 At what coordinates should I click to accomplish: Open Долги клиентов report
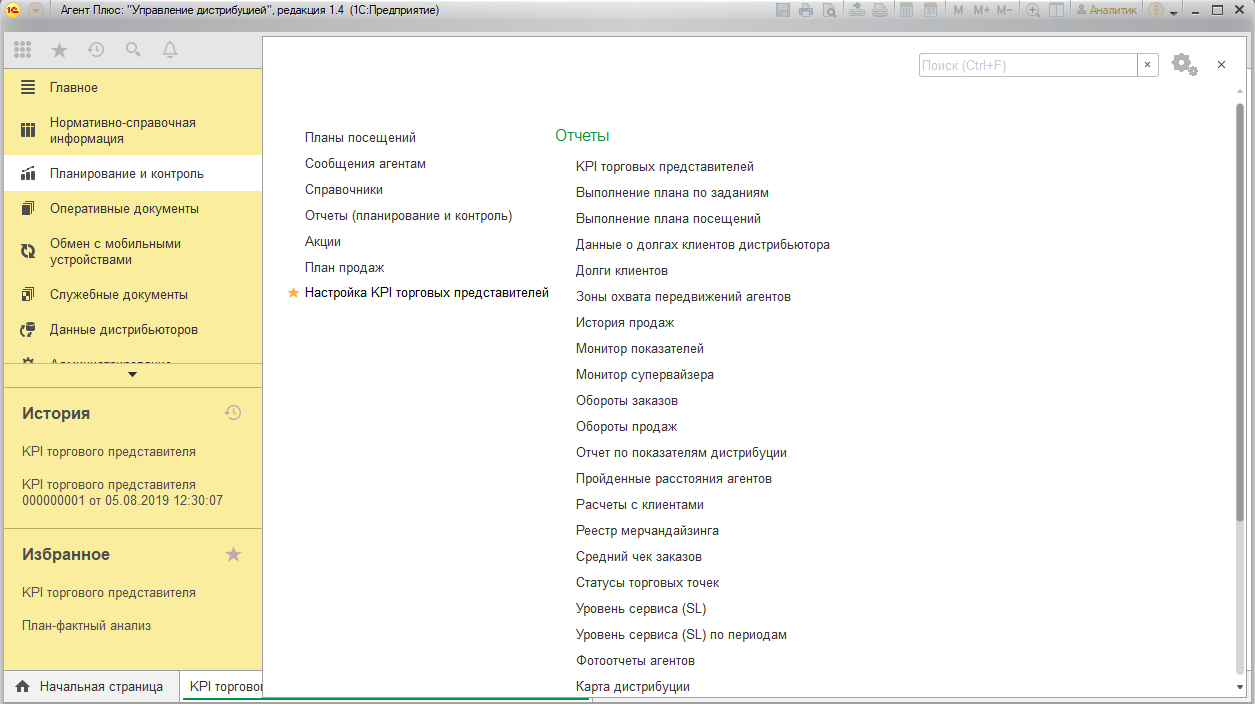point(622,270)
